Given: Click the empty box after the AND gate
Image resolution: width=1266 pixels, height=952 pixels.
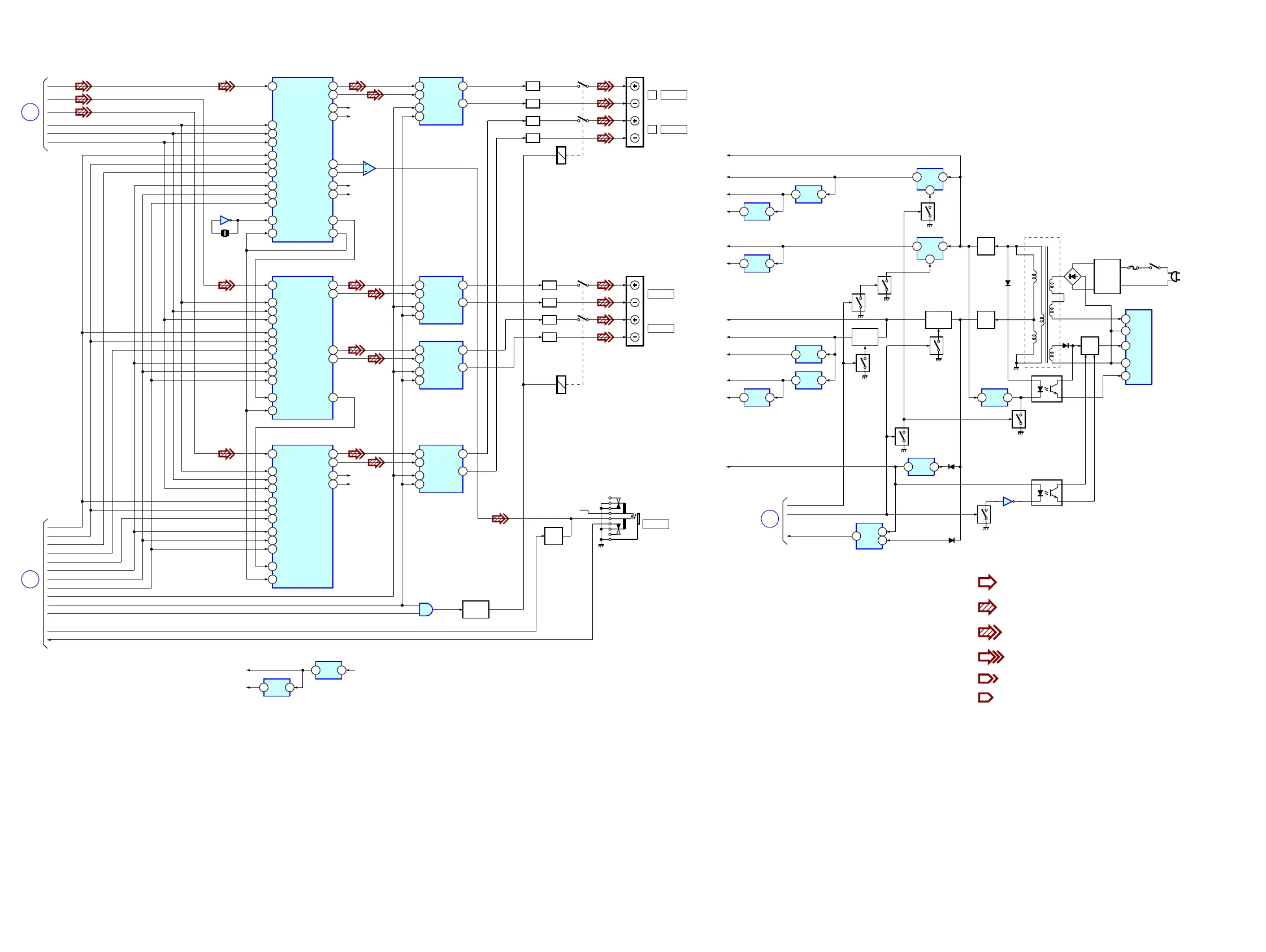Looking at the screenshot, I should click(x=476, y=609).
